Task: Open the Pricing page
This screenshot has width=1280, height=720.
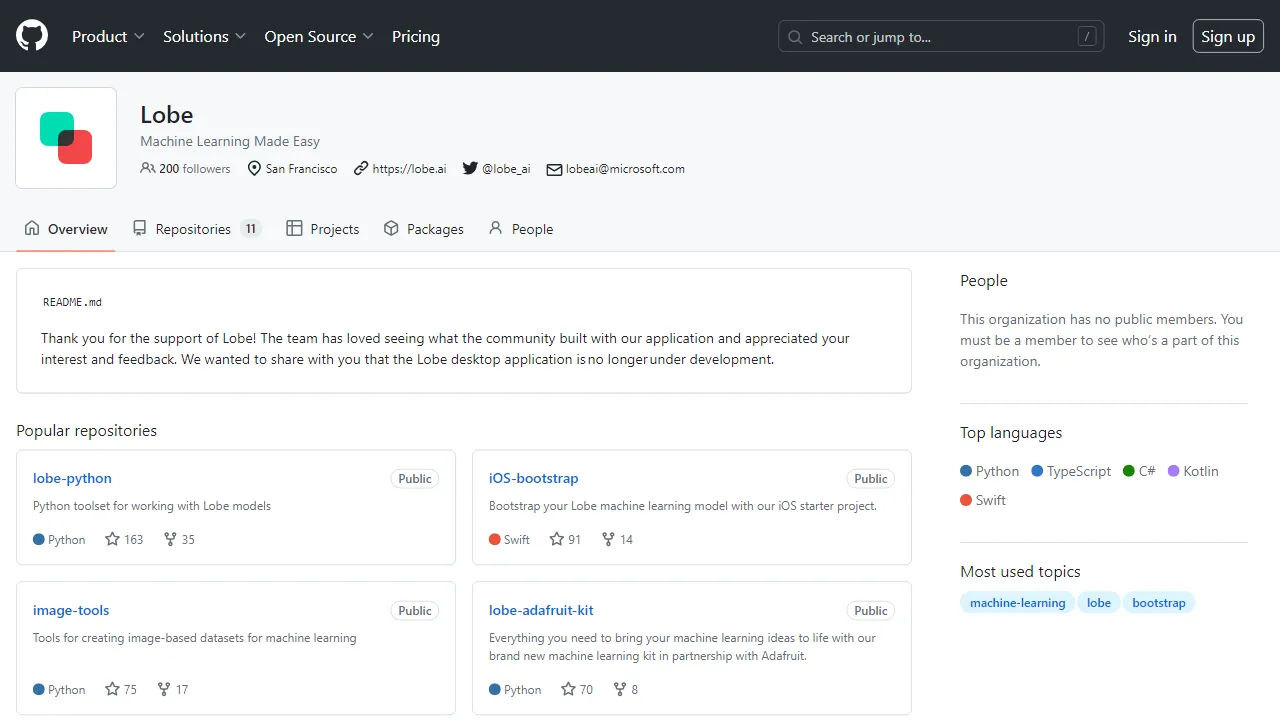Action: click(416, 36)
